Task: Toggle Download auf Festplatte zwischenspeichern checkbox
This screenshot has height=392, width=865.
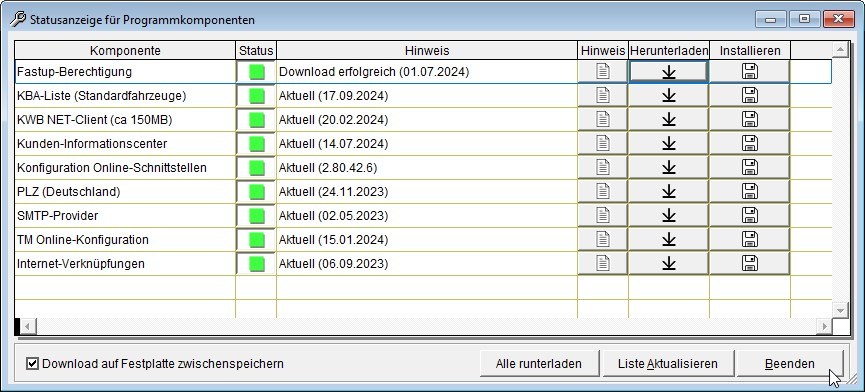Action: (33, 364)
